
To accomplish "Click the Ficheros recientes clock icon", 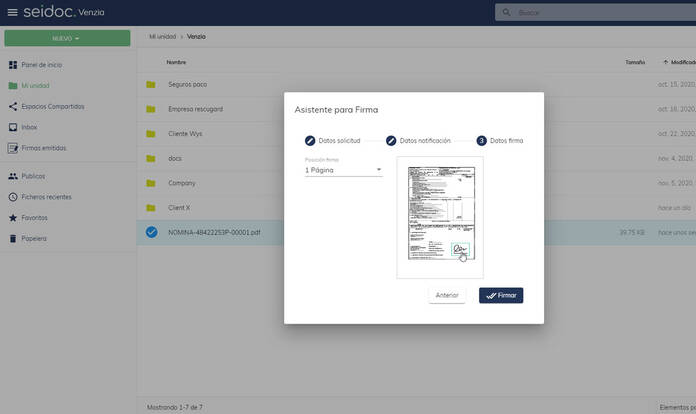I will pos(13,197).
